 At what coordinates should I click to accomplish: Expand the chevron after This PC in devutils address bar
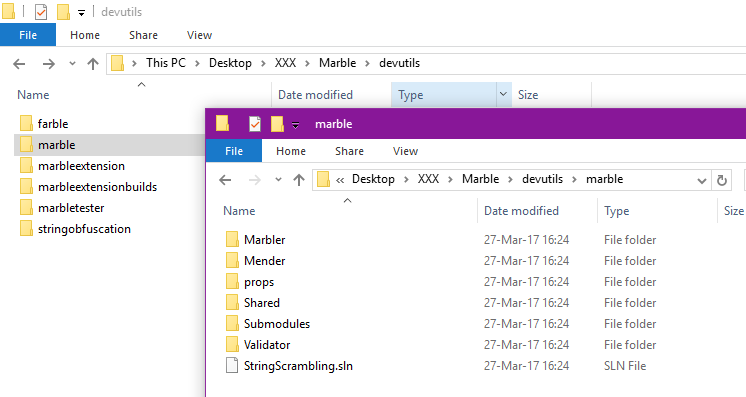(x=197, y=63)
